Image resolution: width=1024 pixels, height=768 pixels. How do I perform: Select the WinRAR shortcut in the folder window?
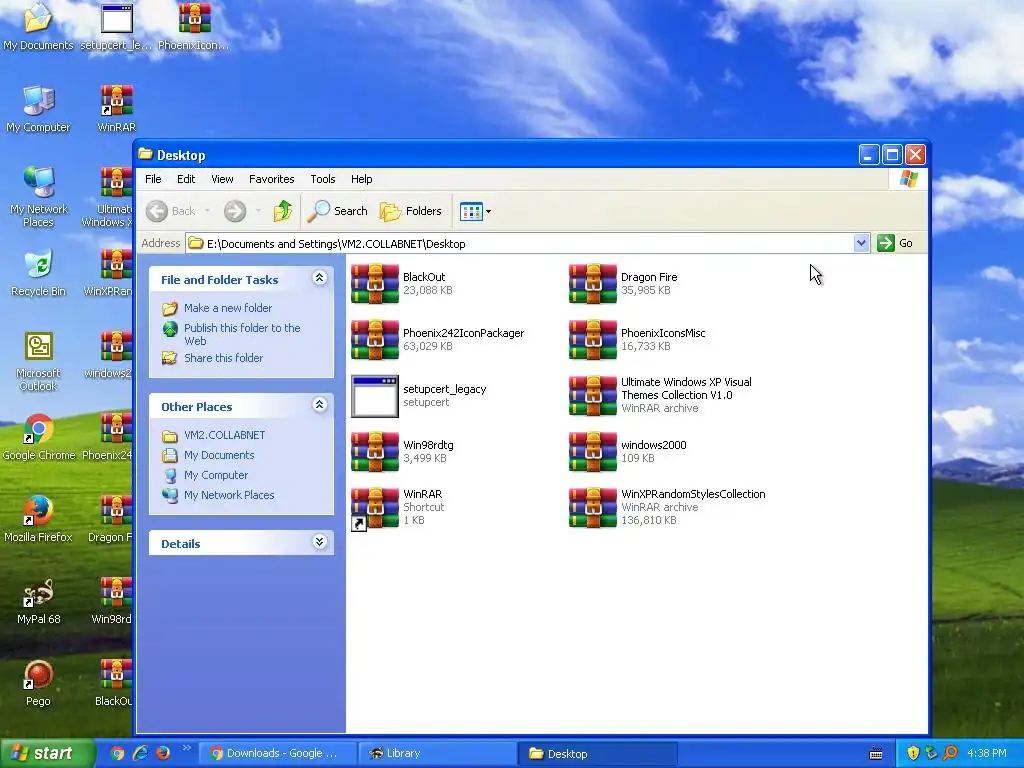click(375, 507)
